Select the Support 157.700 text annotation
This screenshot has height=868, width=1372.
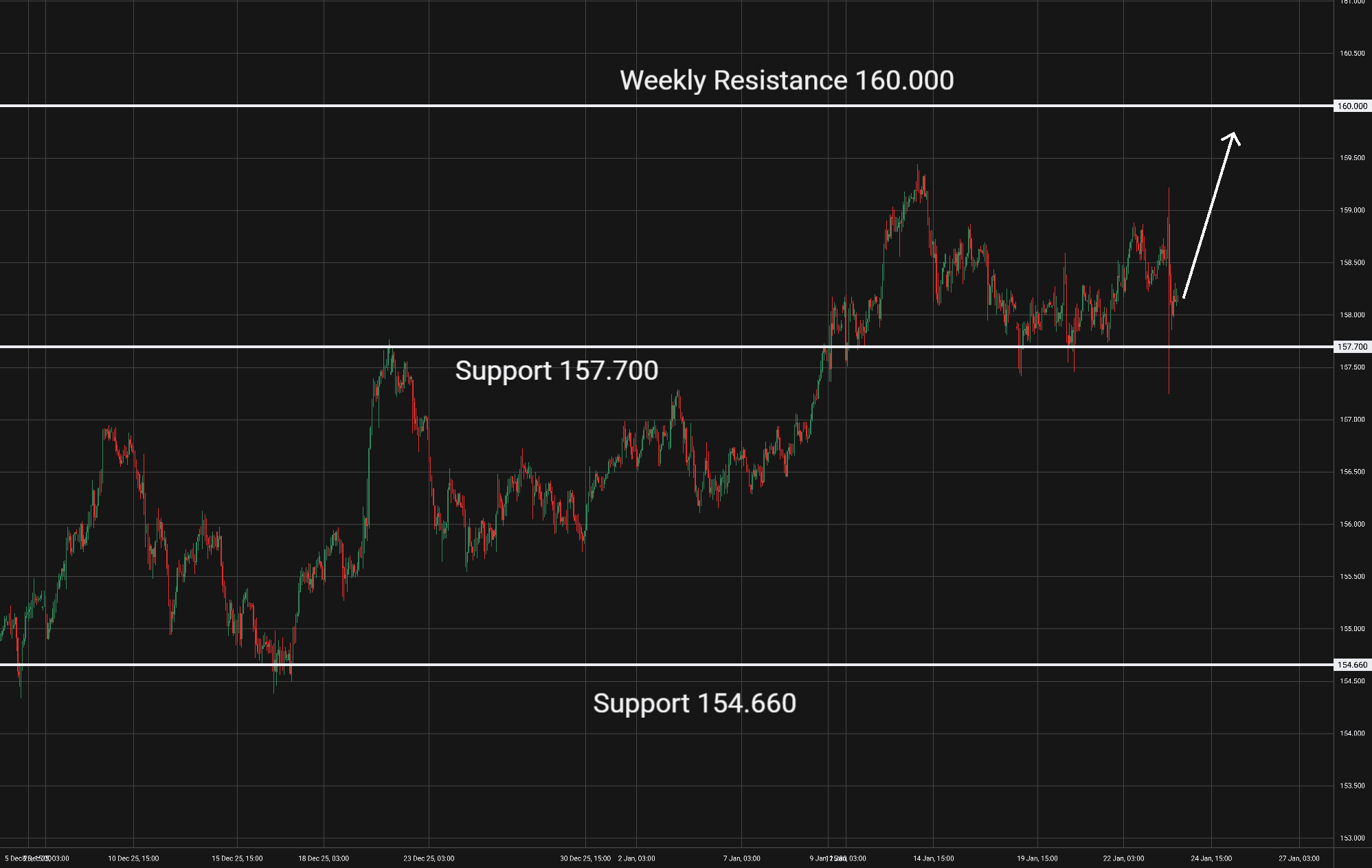coord(556,371)
